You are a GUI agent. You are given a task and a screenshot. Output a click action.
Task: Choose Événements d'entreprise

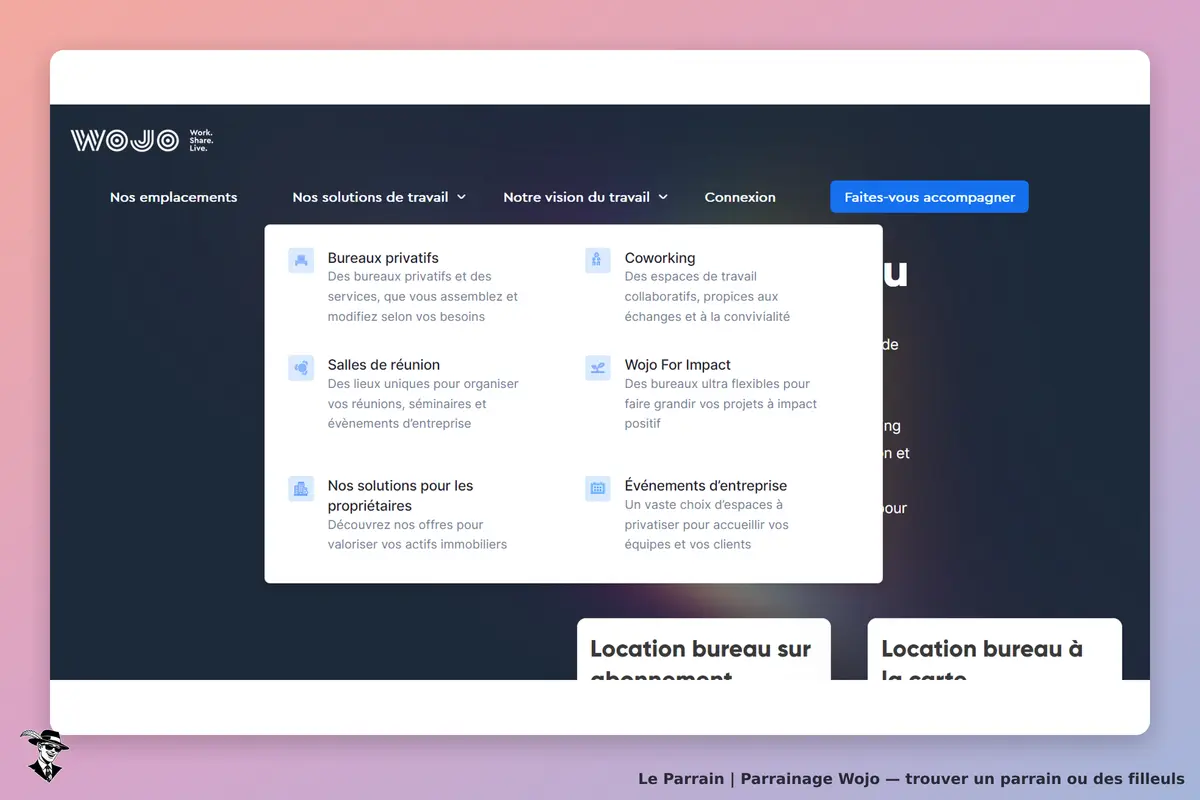[706, 485]
